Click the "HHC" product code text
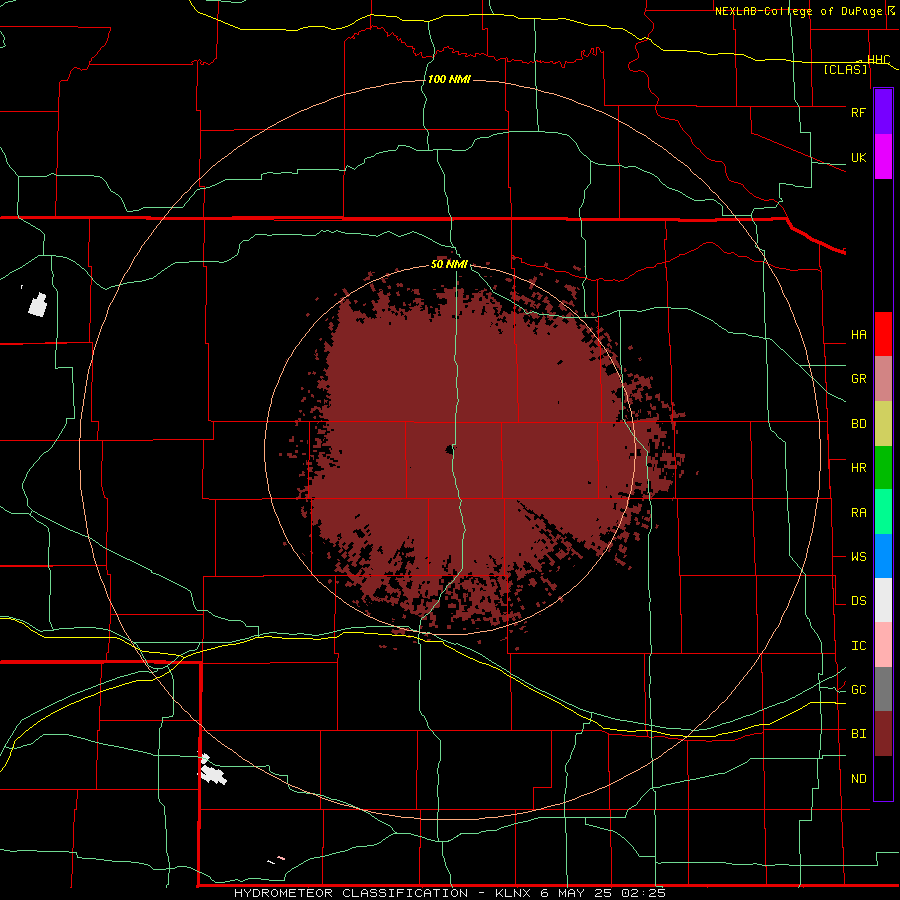 pos(878,60)
